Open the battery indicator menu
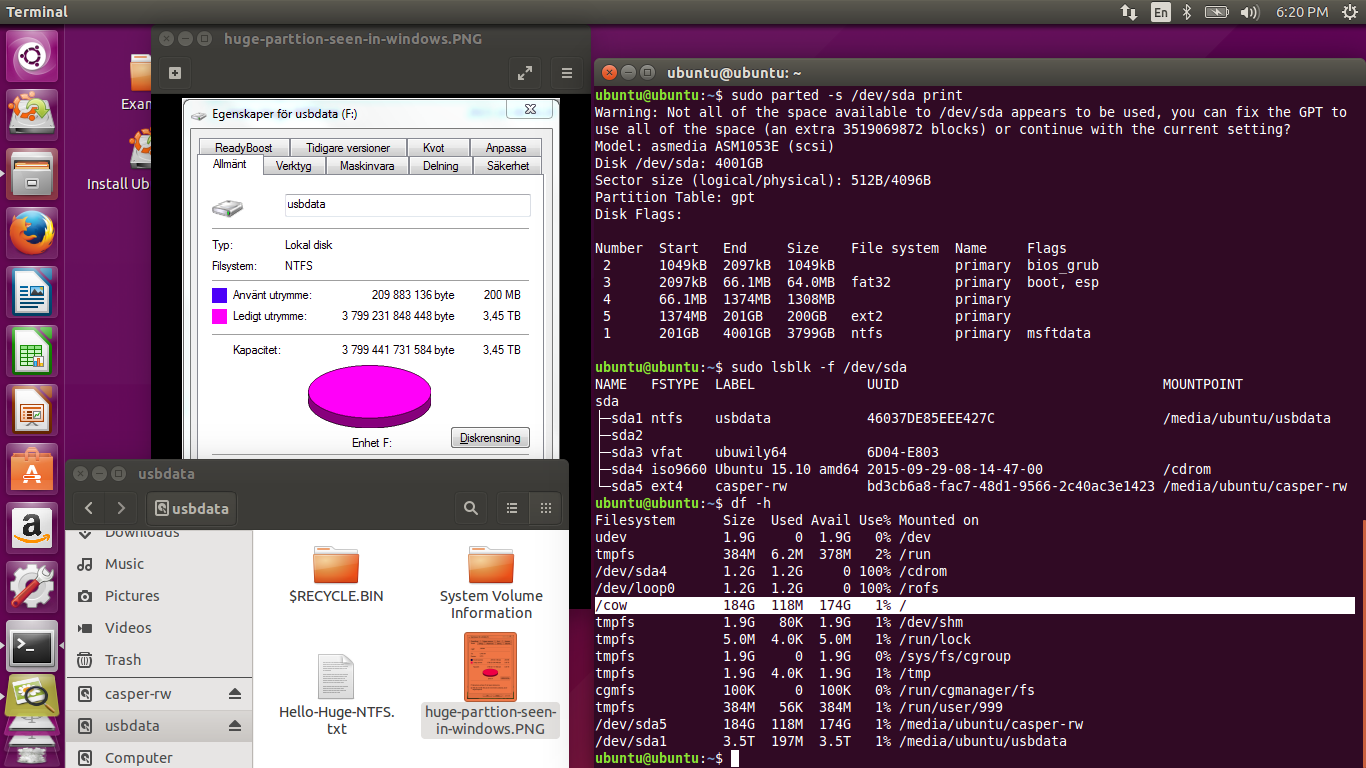This screenshot has height=768, width=1366. 1216,12
